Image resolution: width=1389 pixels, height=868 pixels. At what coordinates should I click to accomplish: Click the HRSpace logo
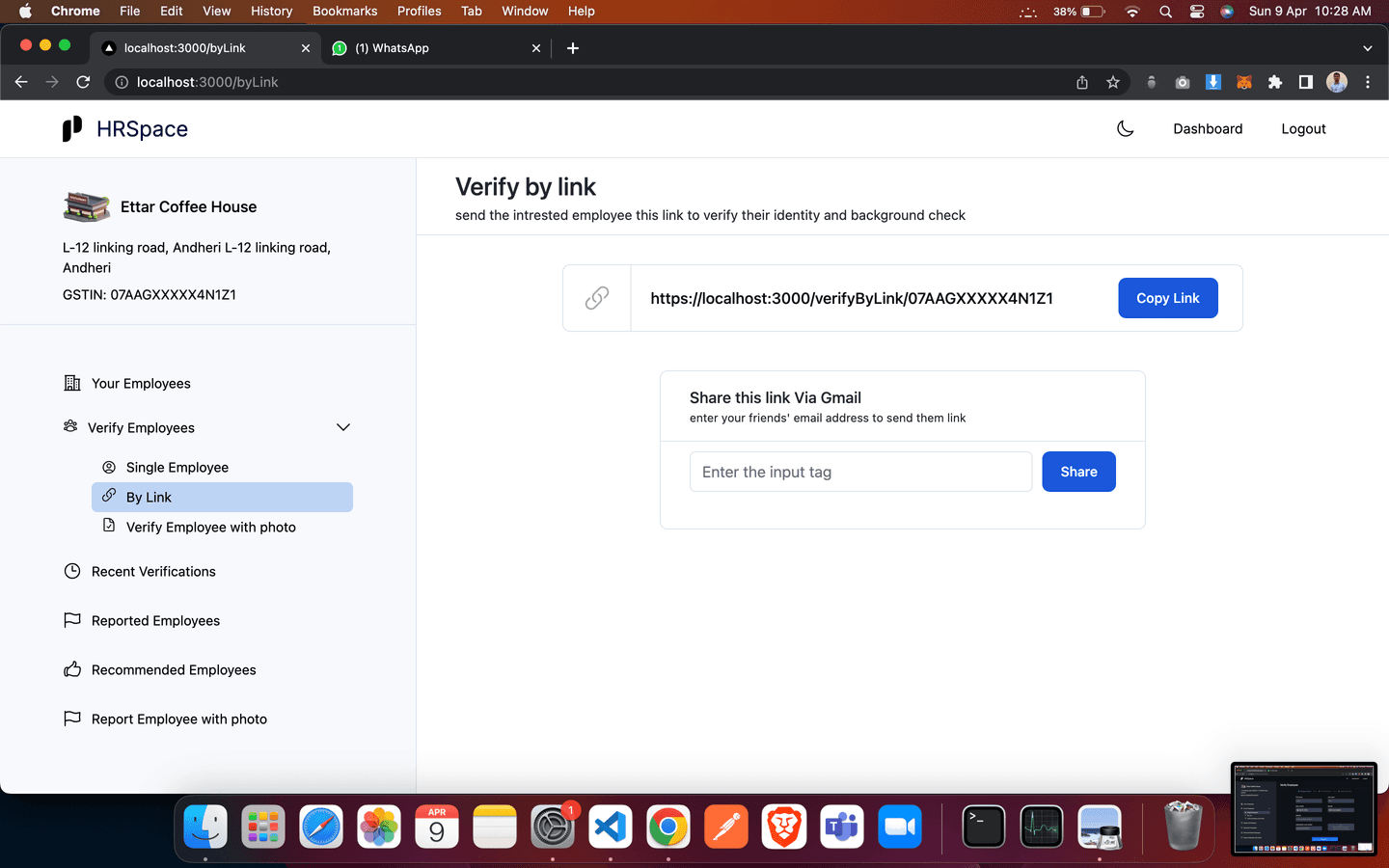[125, 128]
